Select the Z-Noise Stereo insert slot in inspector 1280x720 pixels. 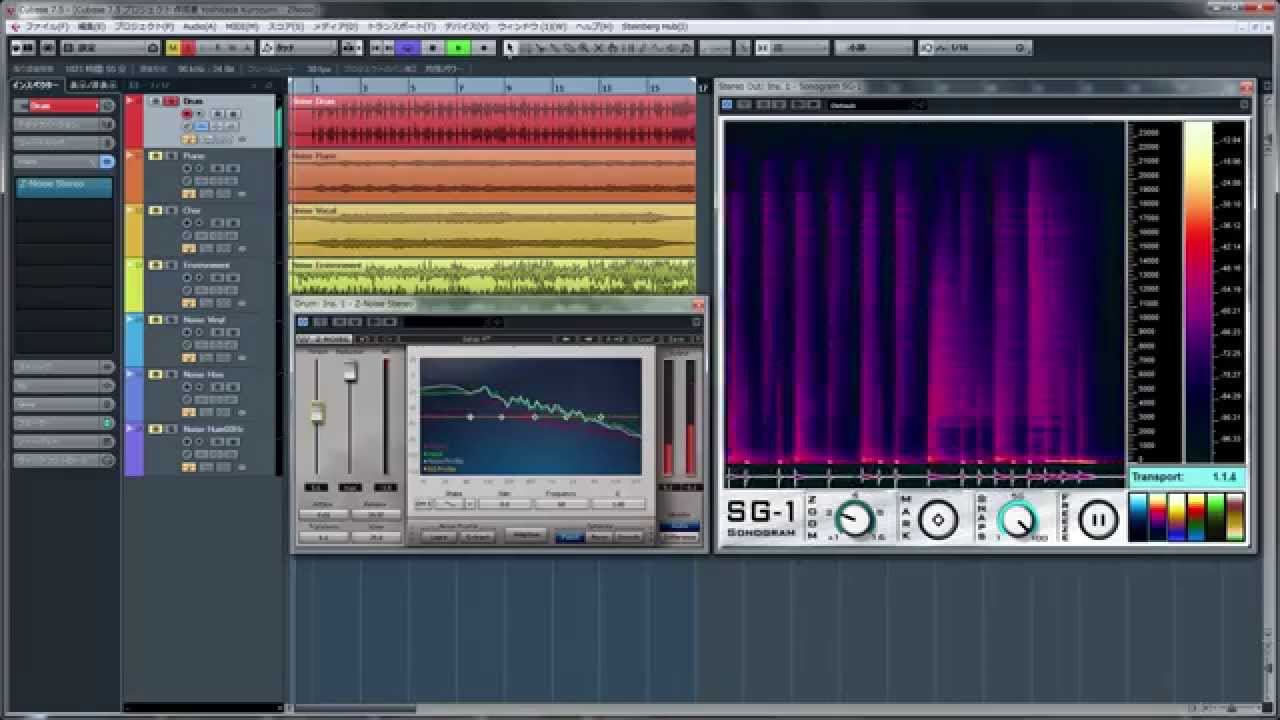(64, 186)
